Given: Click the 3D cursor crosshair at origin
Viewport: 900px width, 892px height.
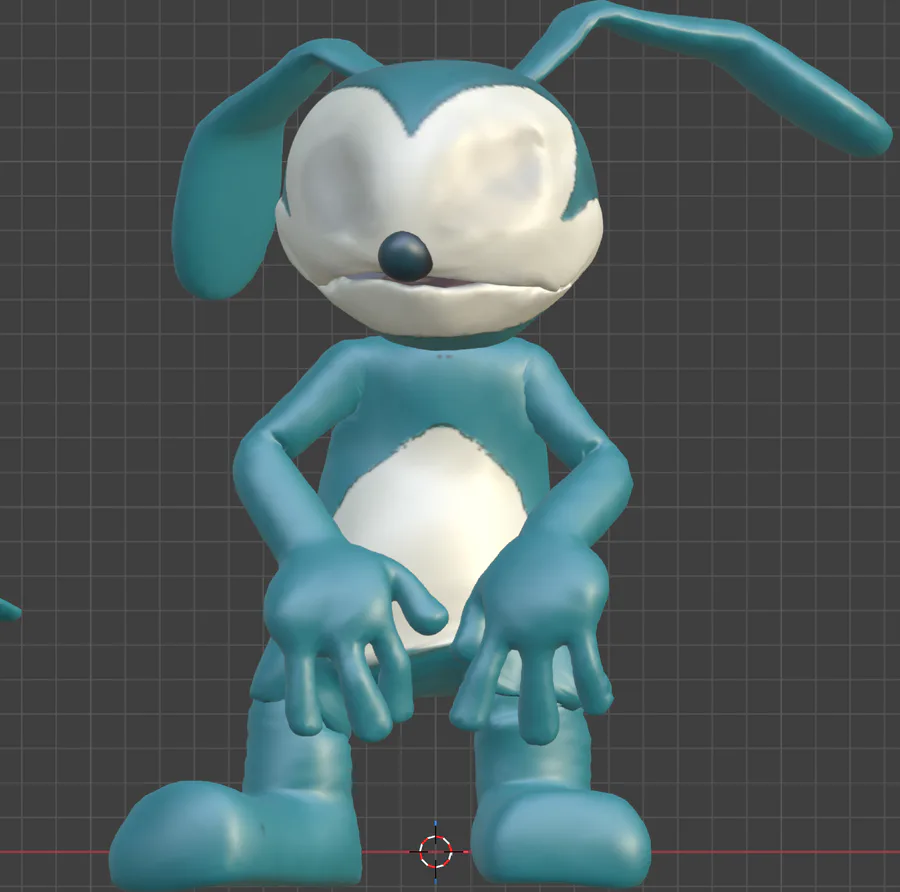Looking at the screenshot, I should (x=436, y=852).
